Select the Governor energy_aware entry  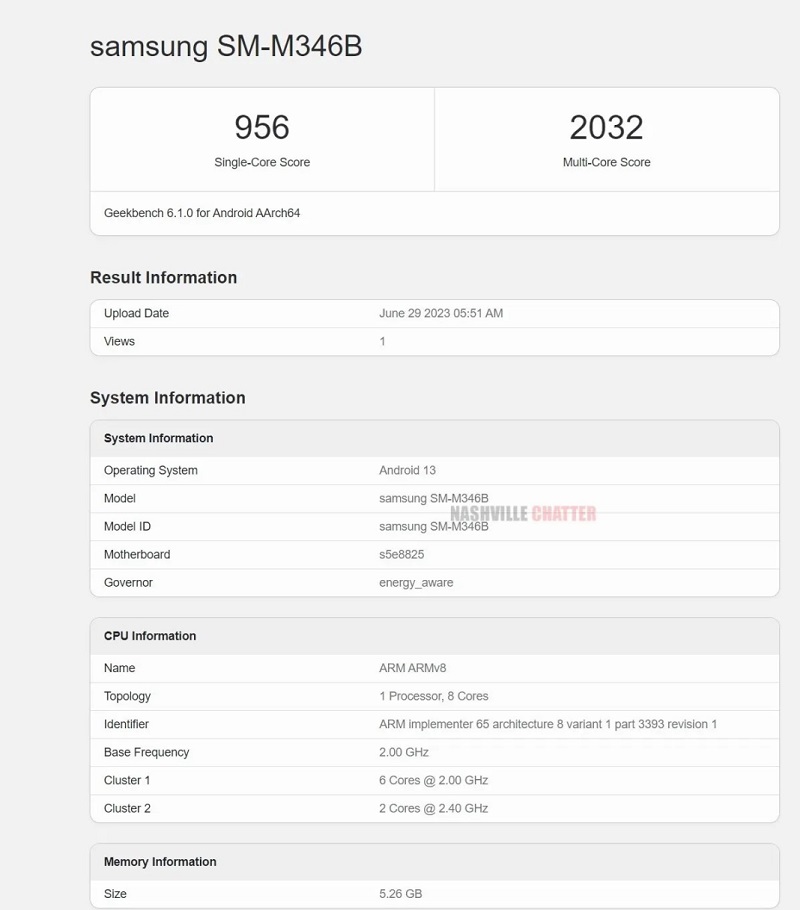point(415,582)
